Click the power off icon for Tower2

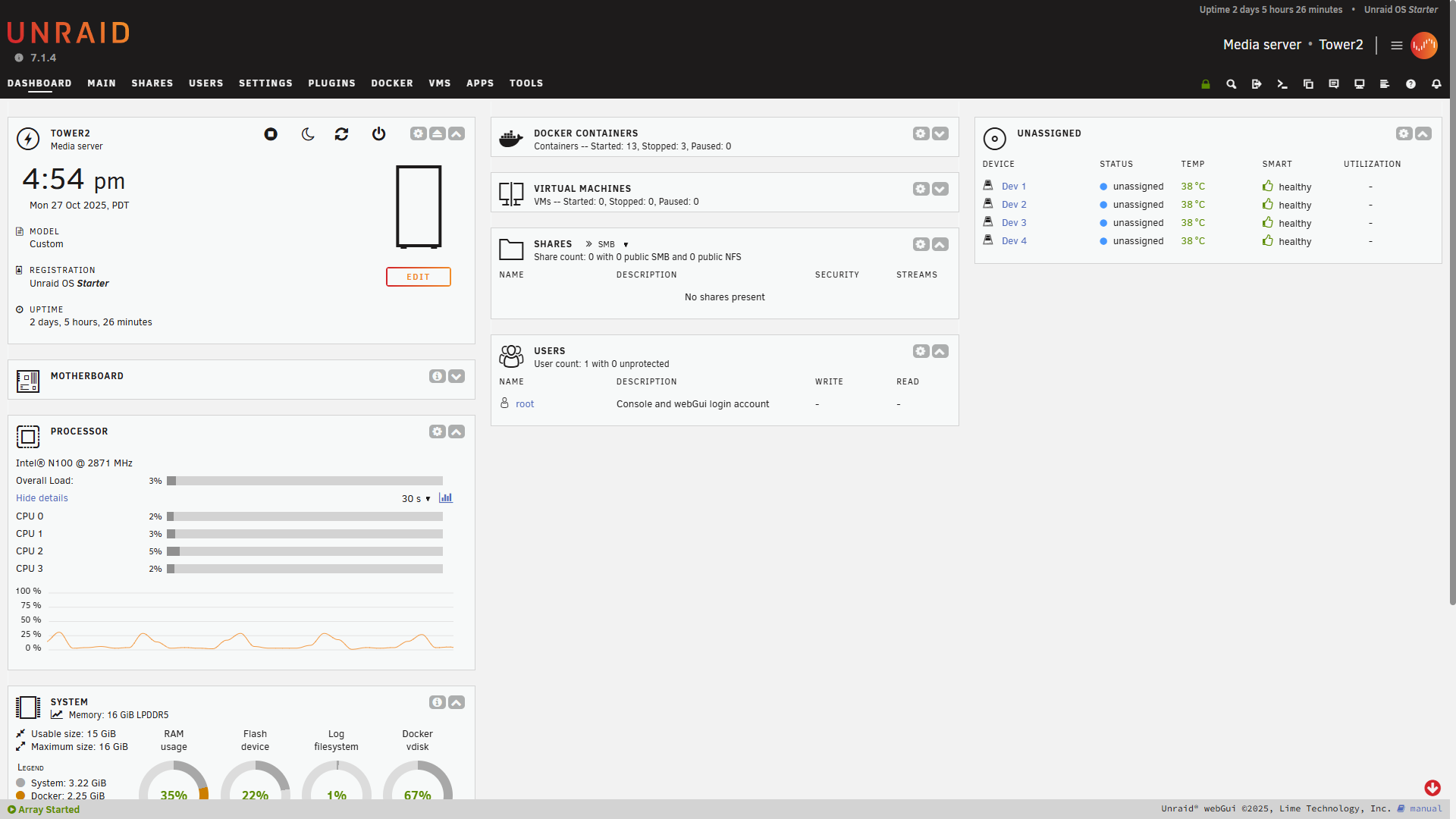click(379, 134)
